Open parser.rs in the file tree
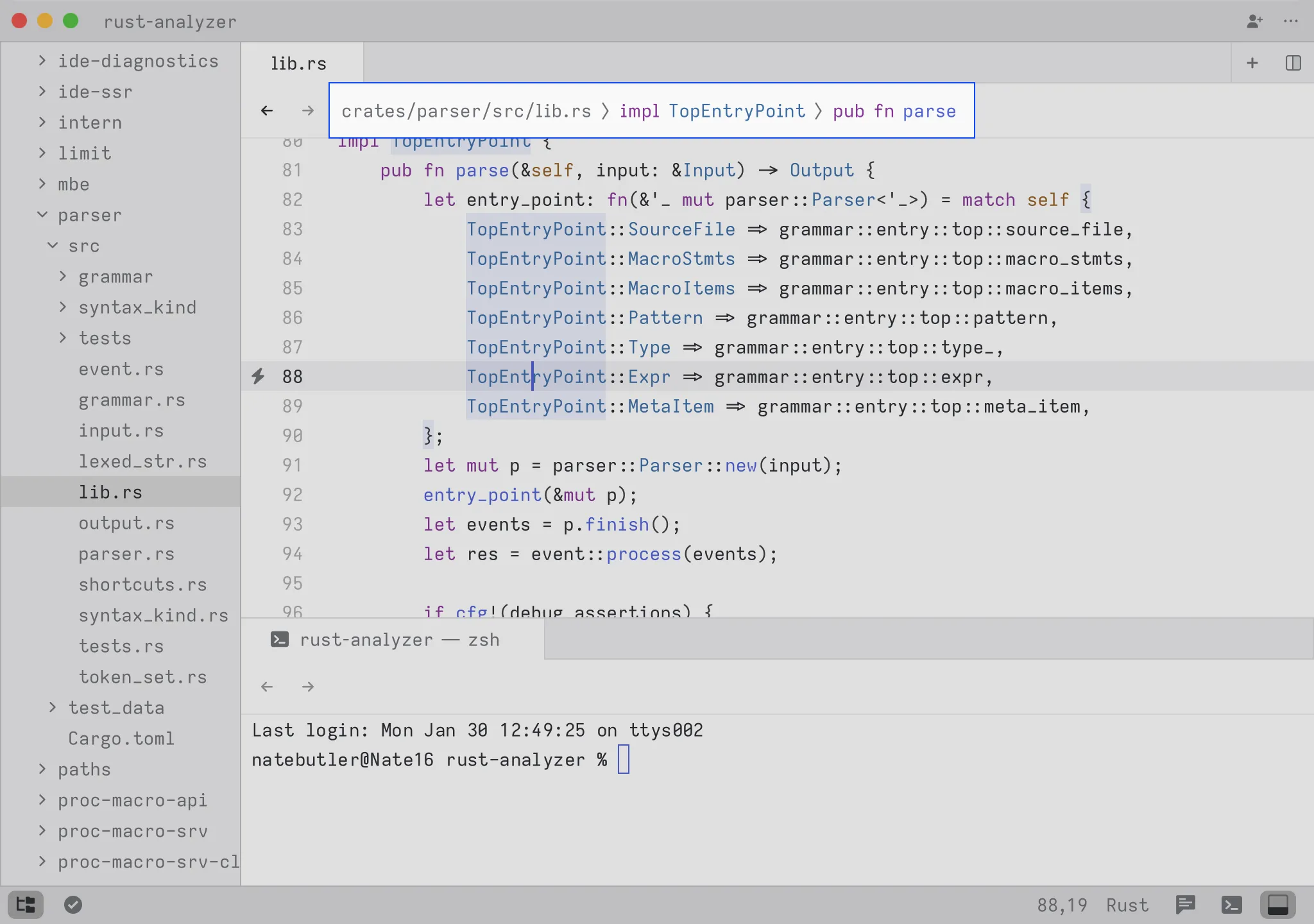The height and width of the screenshot is (924, 1314). tap(126, 554)
